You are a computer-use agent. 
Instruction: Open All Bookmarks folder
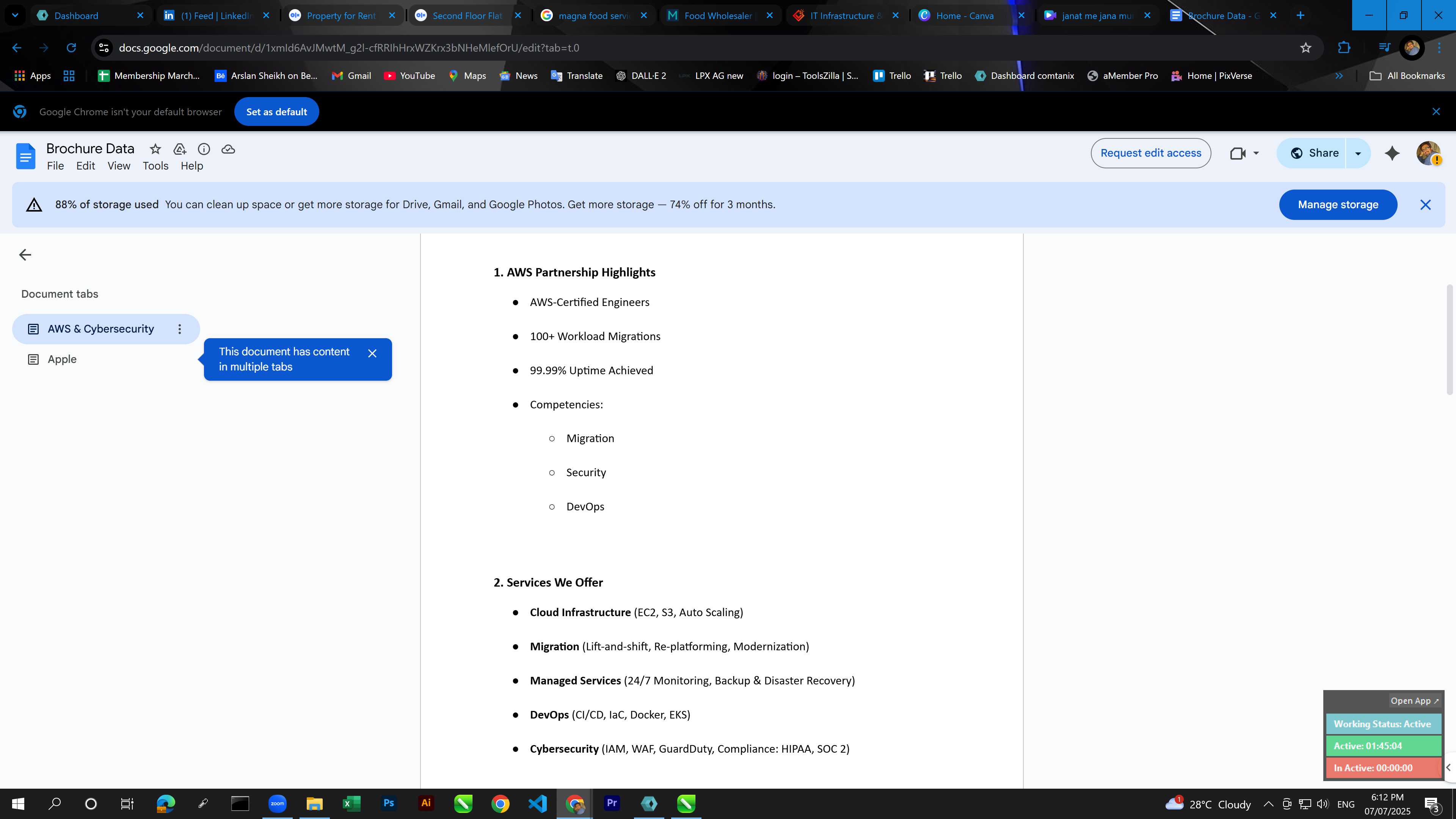point(1407,76)
